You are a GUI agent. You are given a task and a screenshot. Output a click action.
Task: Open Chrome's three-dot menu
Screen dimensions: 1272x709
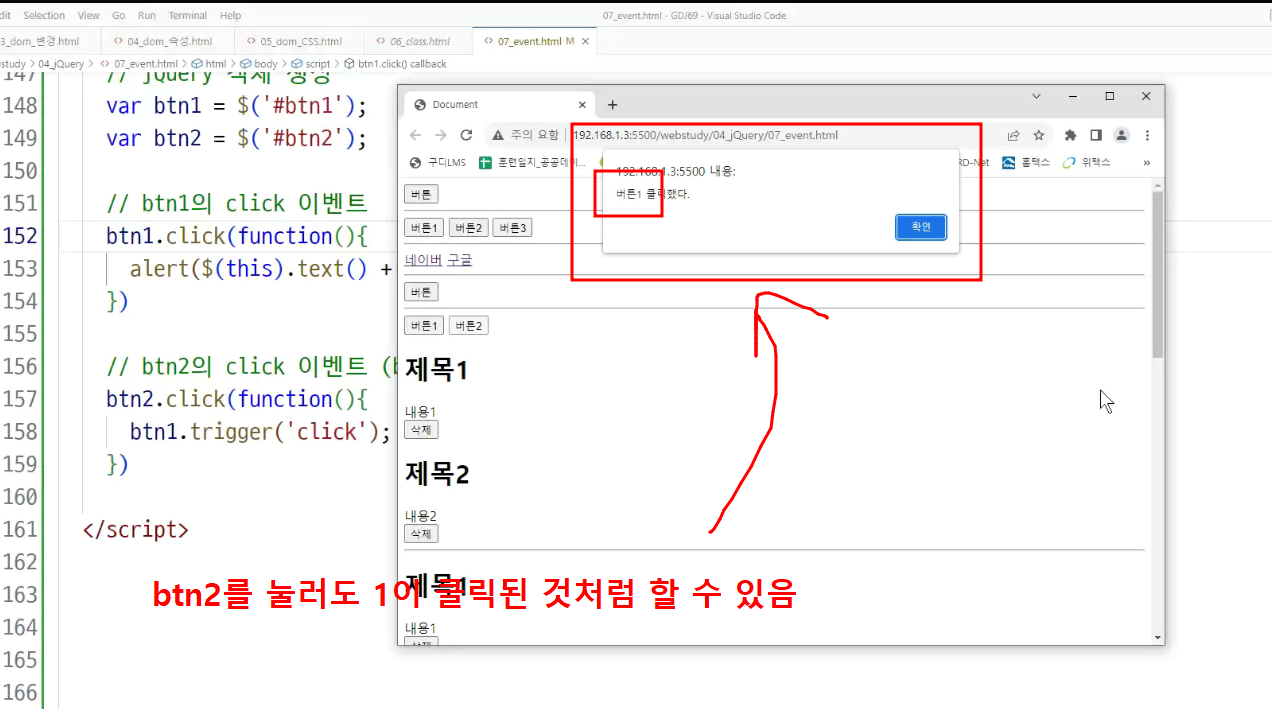coord(1147,135)
